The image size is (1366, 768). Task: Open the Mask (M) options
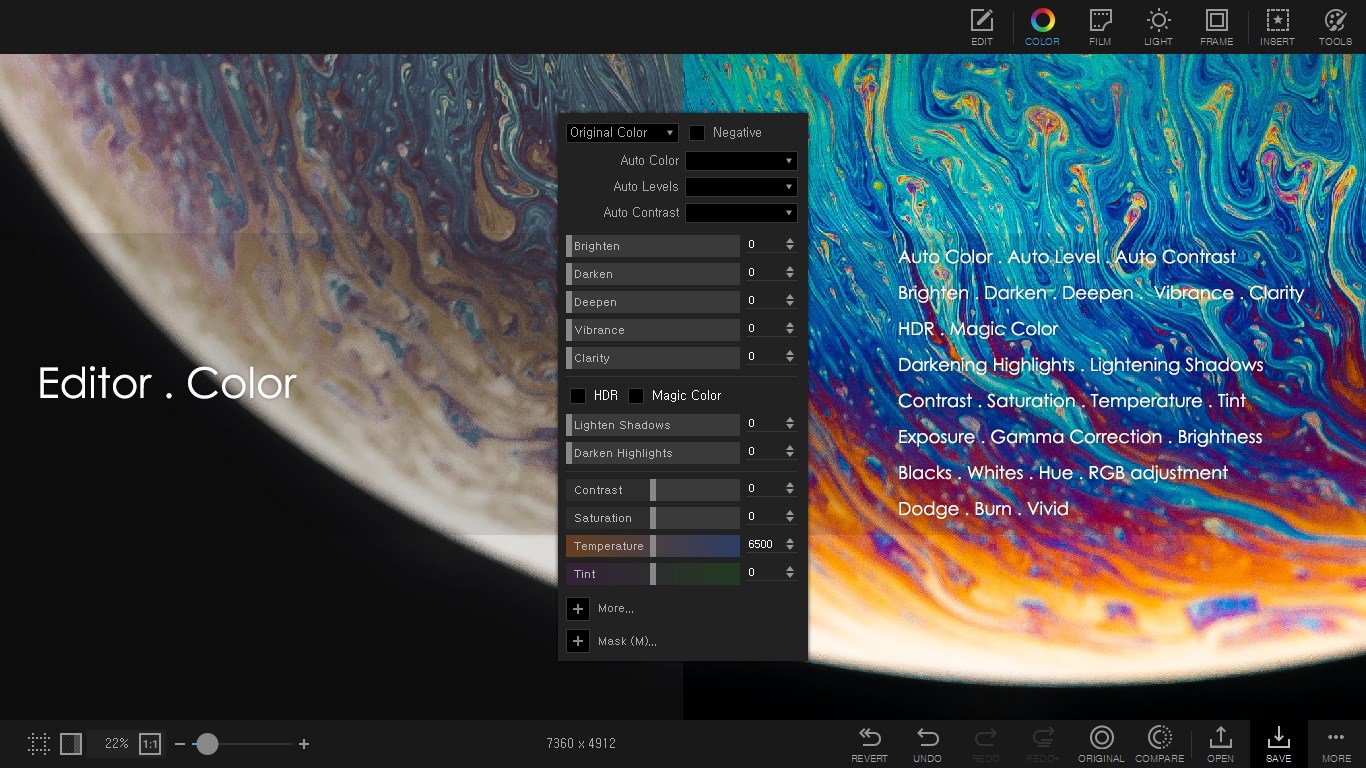[578, 641]
